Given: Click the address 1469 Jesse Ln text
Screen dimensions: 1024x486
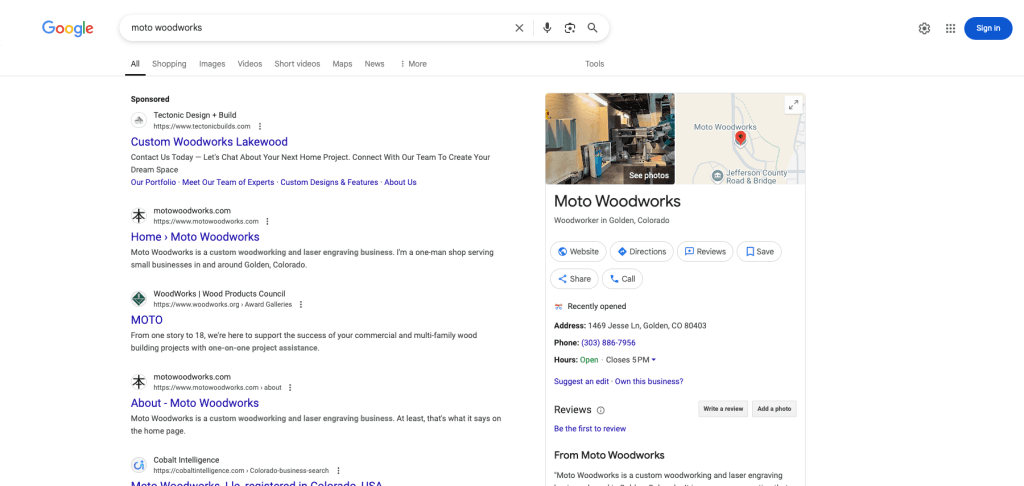Looking at the screenshot, I should pyautogui.click(x=647, y=326).
